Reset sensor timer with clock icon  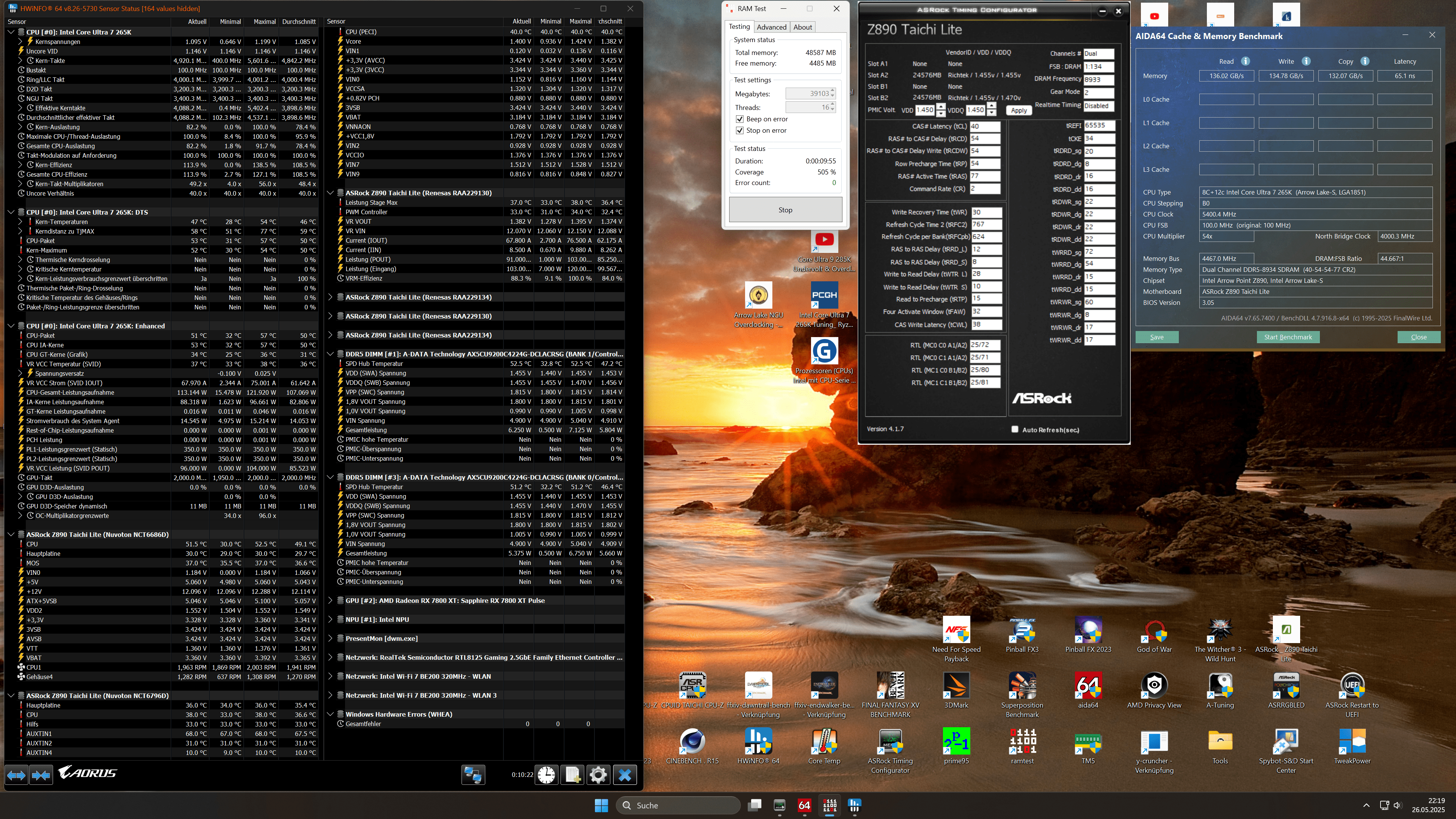click(x=546, y=775)
